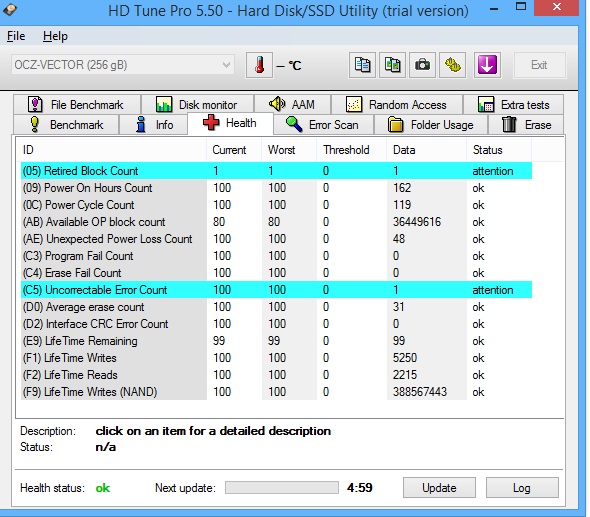The height and width of the screenshot is (517, 590).
Task: Click the description hint text
Action: [213, 431]
